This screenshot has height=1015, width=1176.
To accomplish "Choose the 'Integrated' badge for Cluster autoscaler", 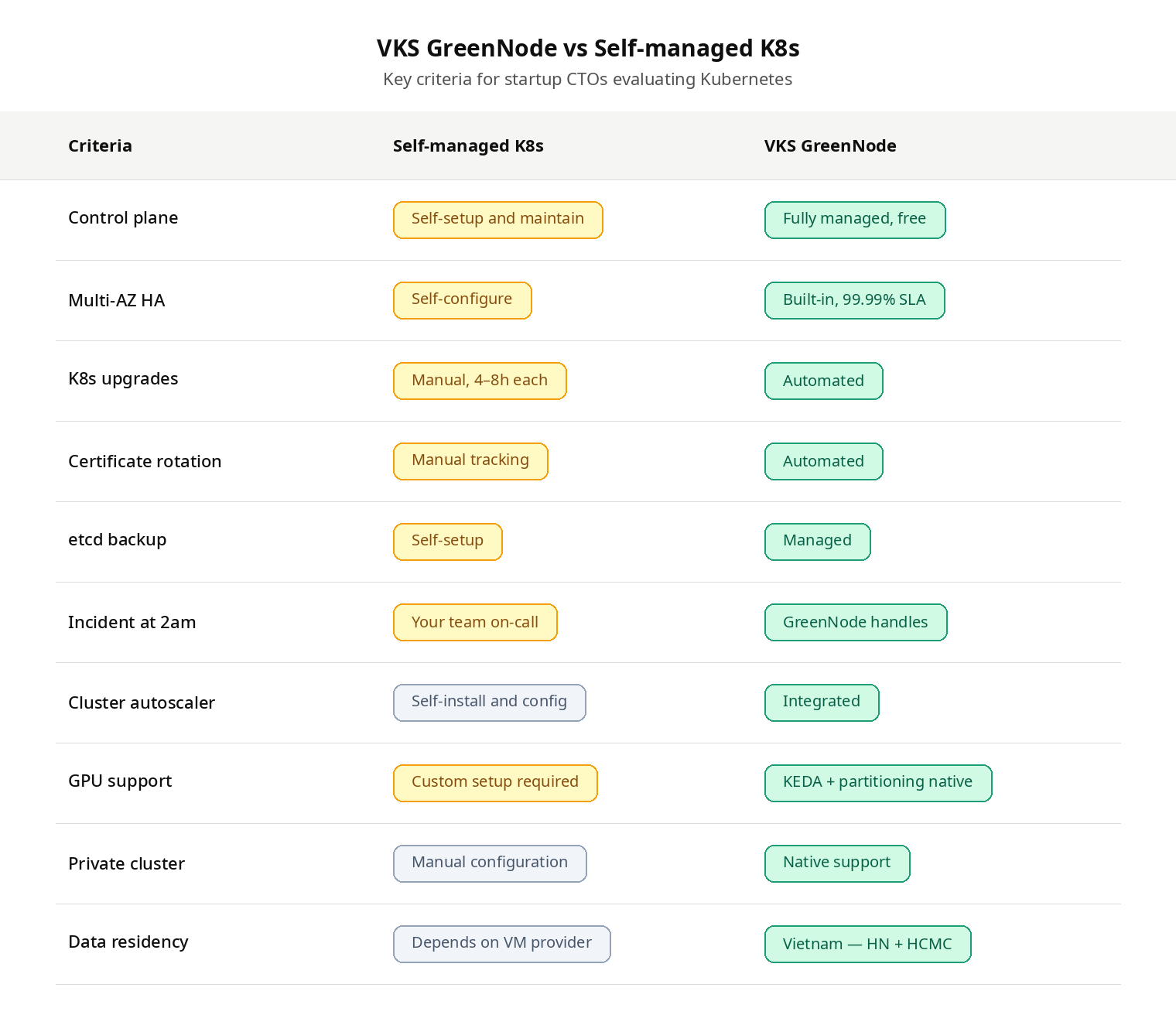I will [822, 702].
